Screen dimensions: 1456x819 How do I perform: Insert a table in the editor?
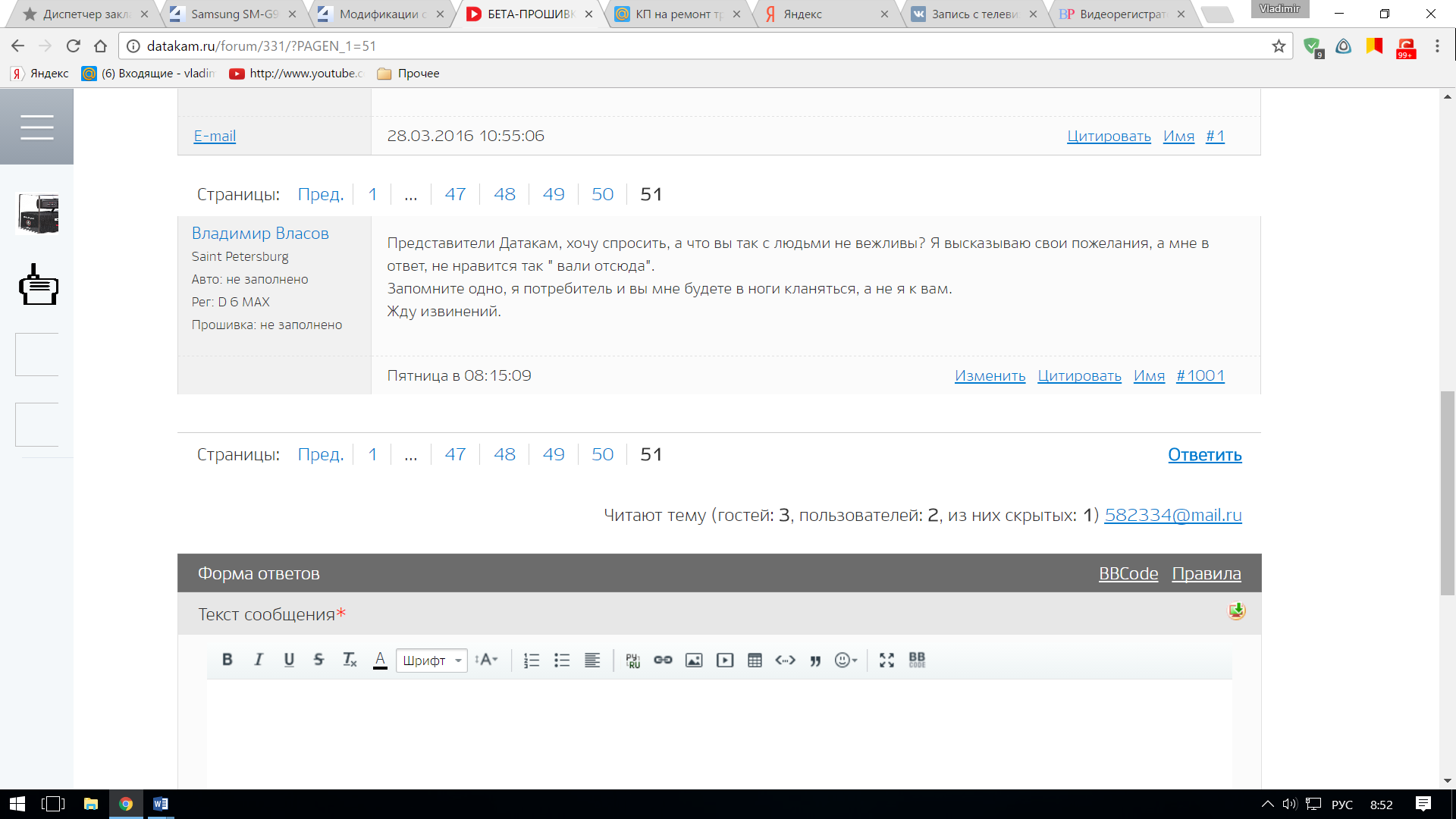(x=755, y=660)
